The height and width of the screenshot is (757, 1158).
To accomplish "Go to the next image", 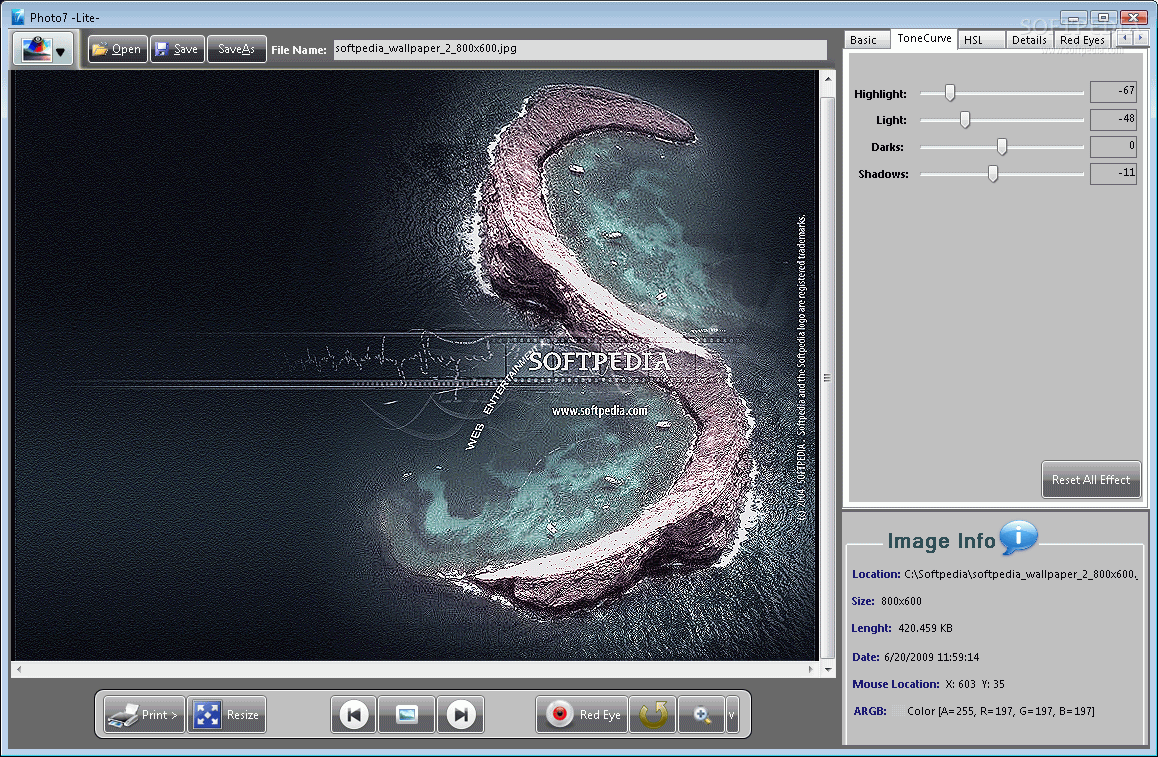I will [461, 714].
